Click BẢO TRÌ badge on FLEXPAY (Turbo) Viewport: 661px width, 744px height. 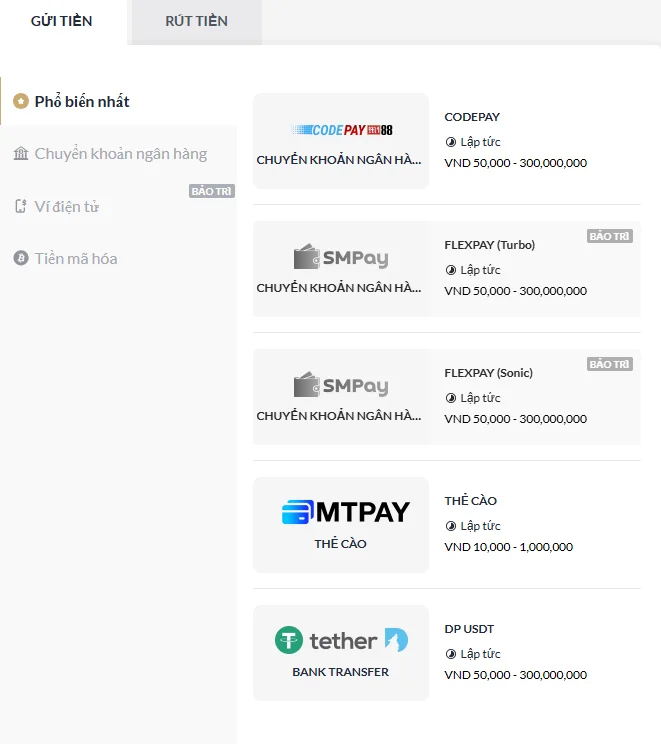pos(610,237)
